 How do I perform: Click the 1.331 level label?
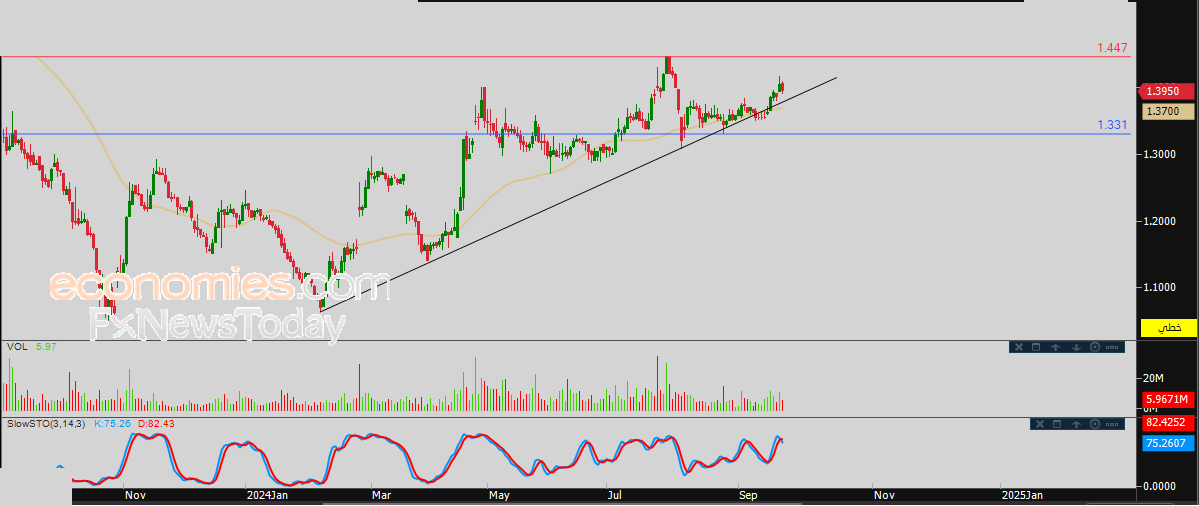point(1112,125)
